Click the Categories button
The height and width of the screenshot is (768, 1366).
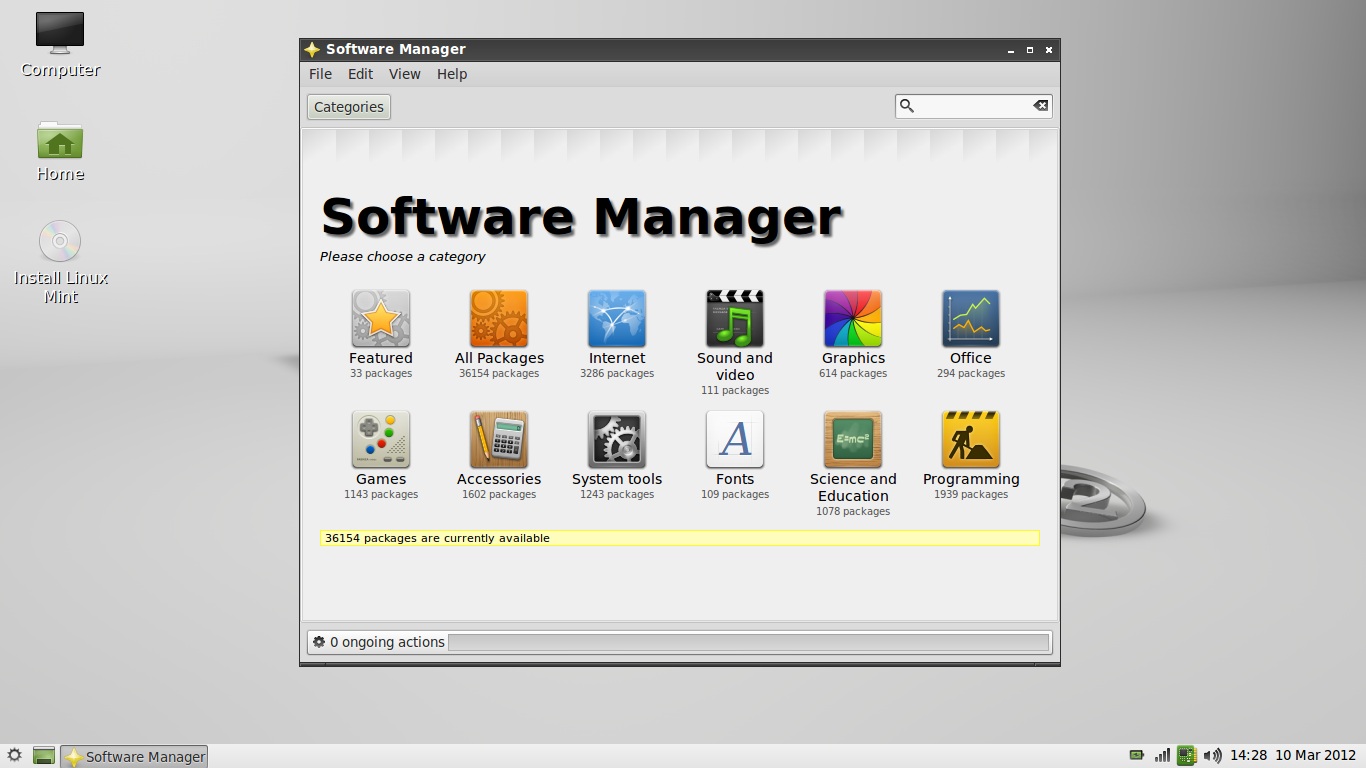(x=349, y=107)
